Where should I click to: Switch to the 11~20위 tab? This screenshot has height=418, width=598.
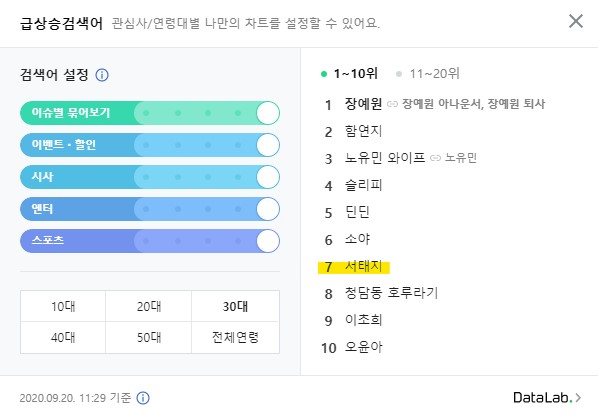pyautogui.click(x=428, y=73)
